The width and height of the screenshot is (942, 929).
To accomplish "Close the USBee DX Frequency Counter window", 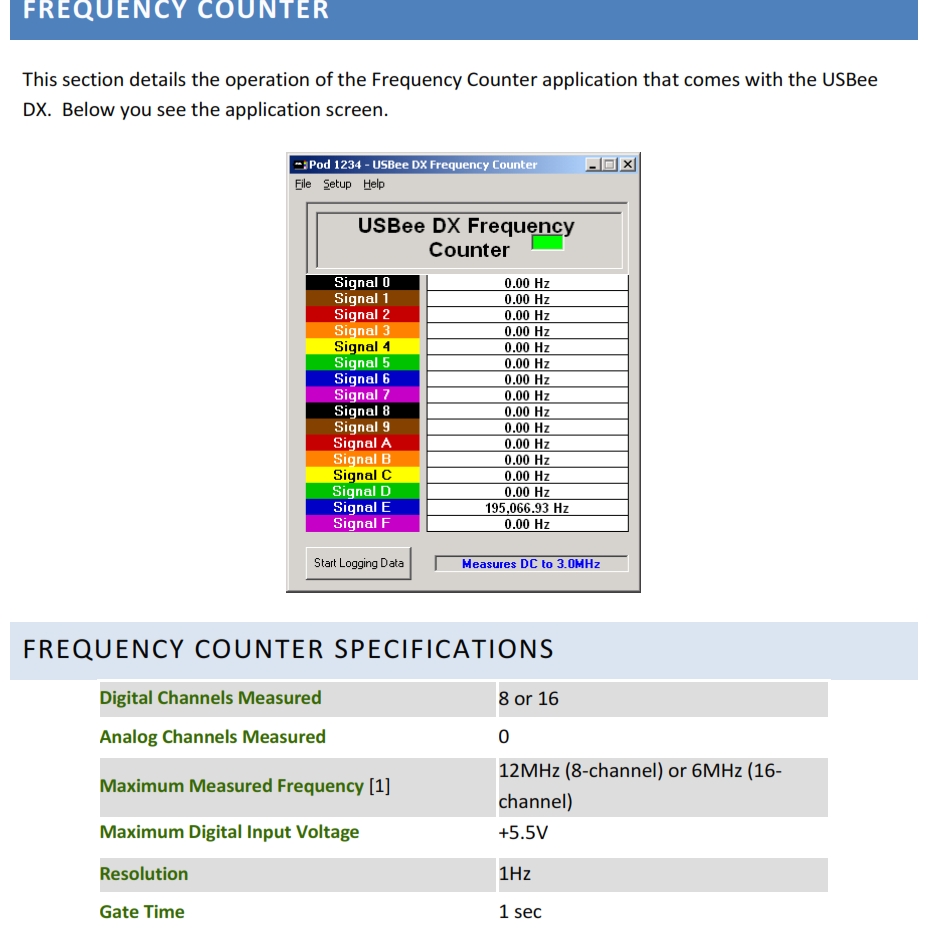I will click(628, 164).
